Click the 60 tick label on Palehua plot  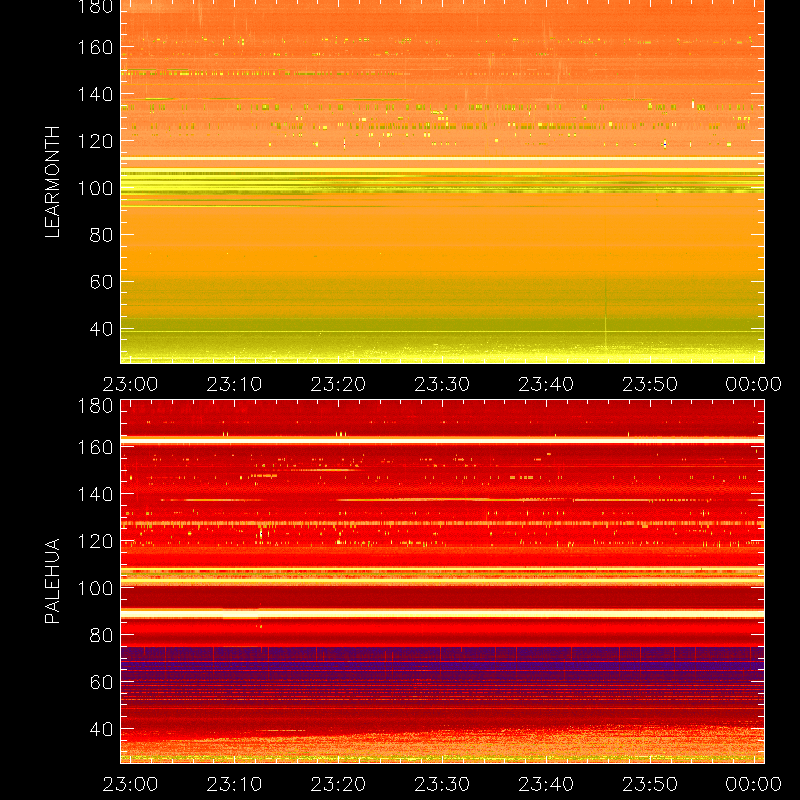pos(101,682)
